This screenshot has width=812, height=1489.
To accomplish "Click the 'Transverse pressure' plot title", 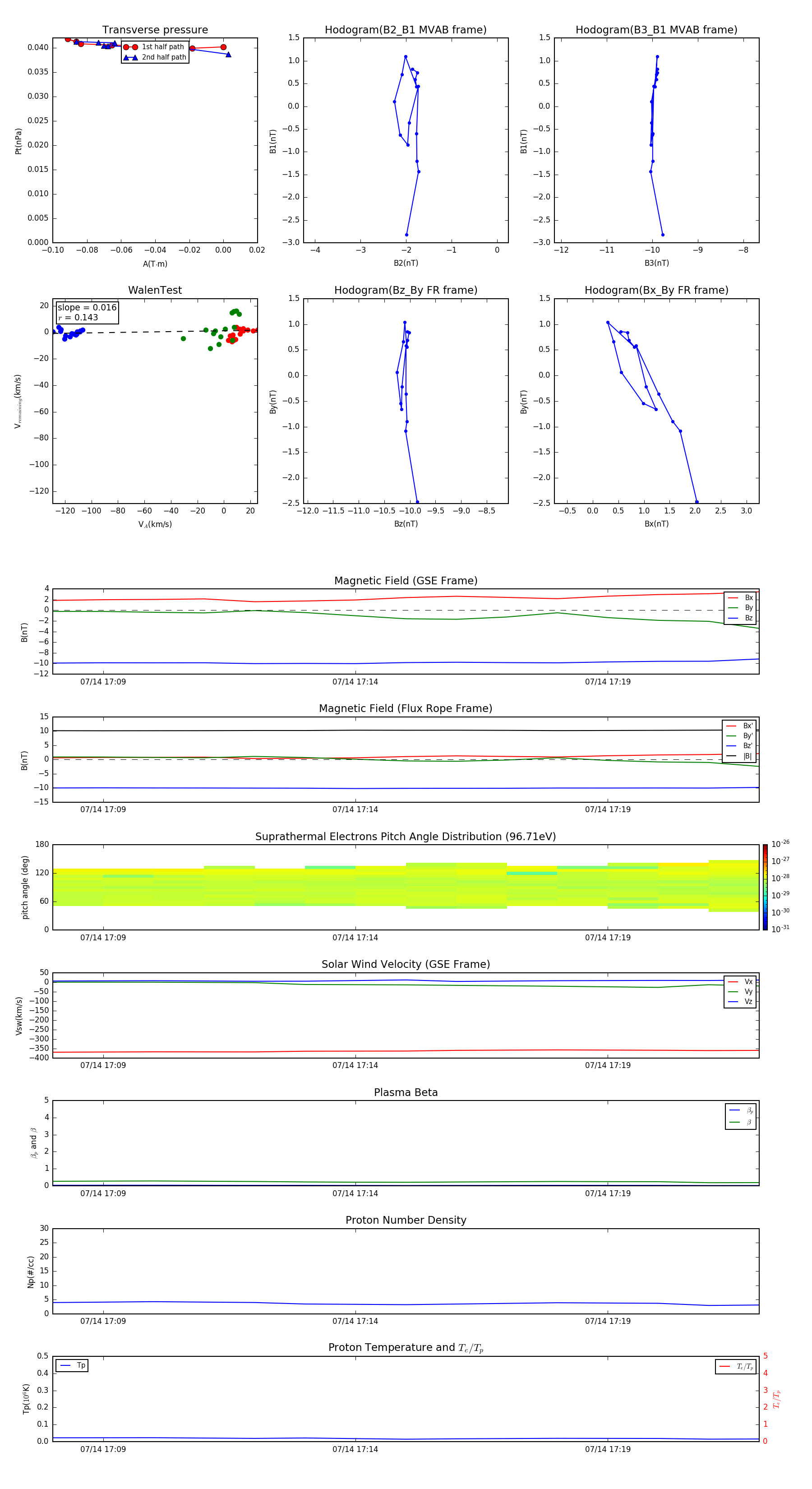I will [x=155, y=30].
